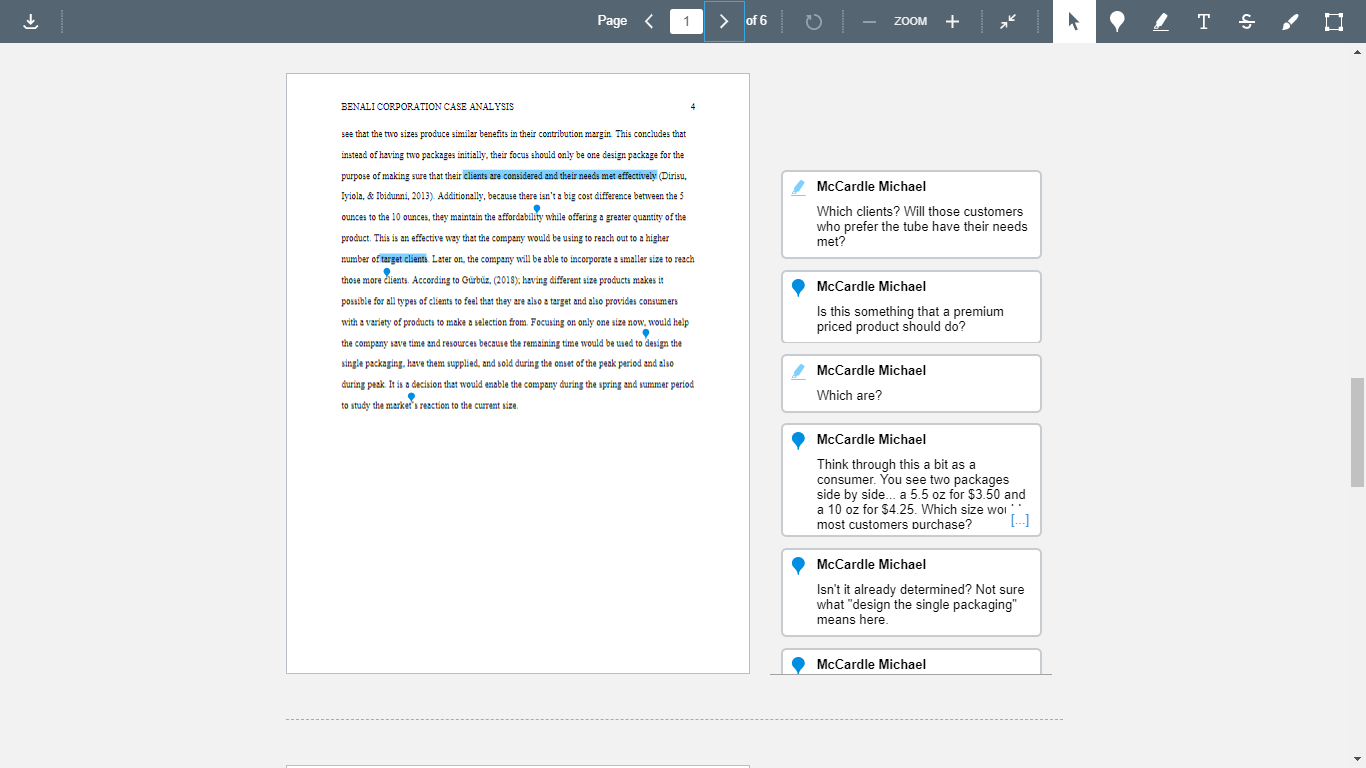1366x768 pixels.
Task: Open the 'premium priced product' comment
Action: point(911,307)
